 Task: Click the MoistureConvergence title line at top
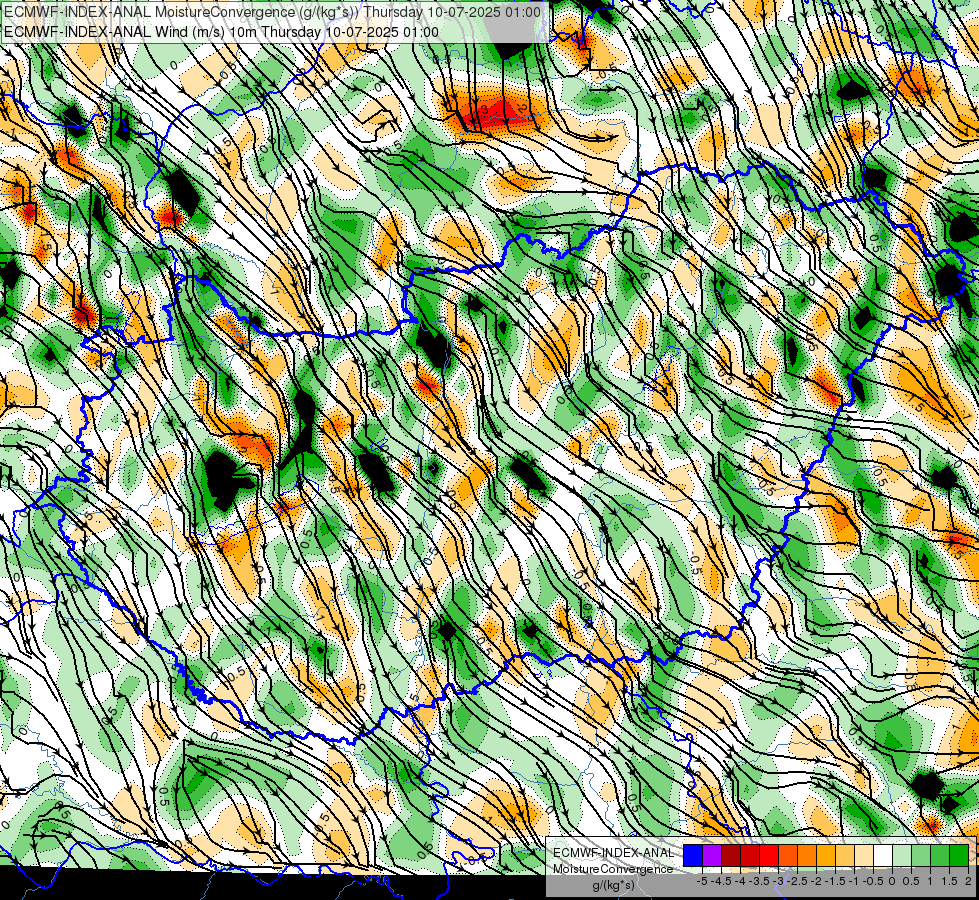(x=272, y=12)
